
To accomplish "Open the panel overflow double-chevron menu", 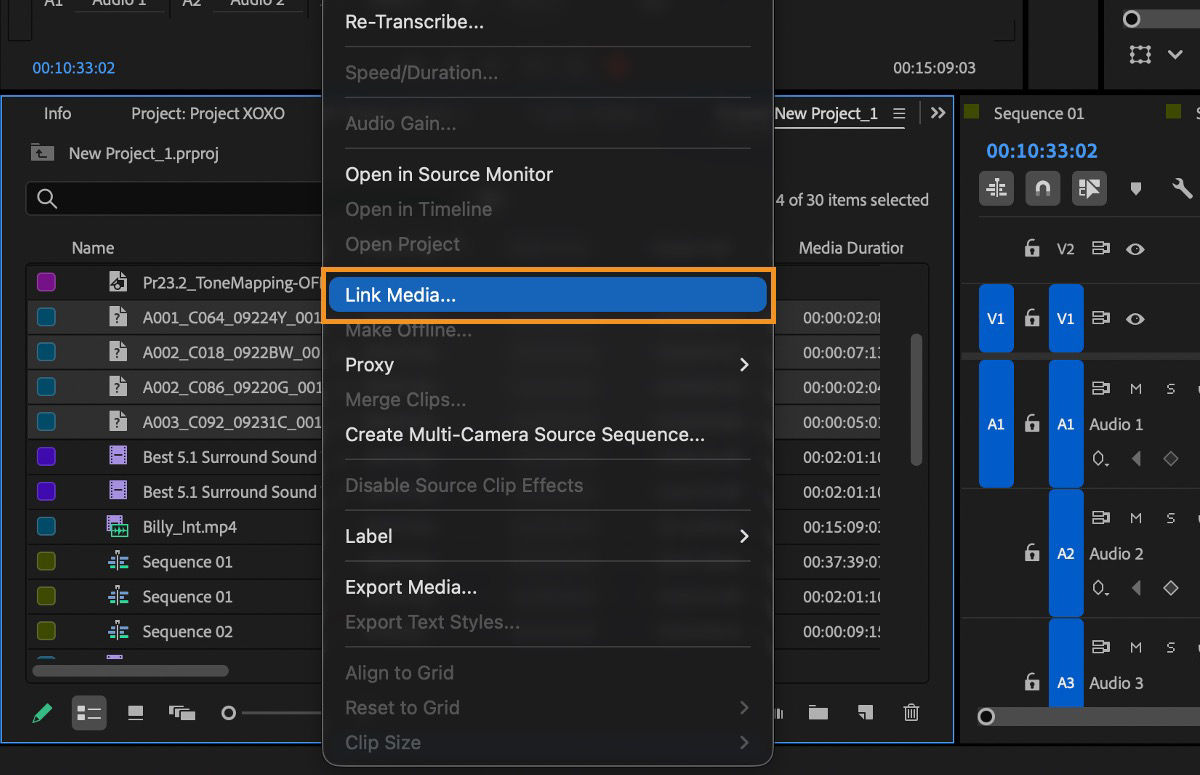I will (x=938, y=113).
